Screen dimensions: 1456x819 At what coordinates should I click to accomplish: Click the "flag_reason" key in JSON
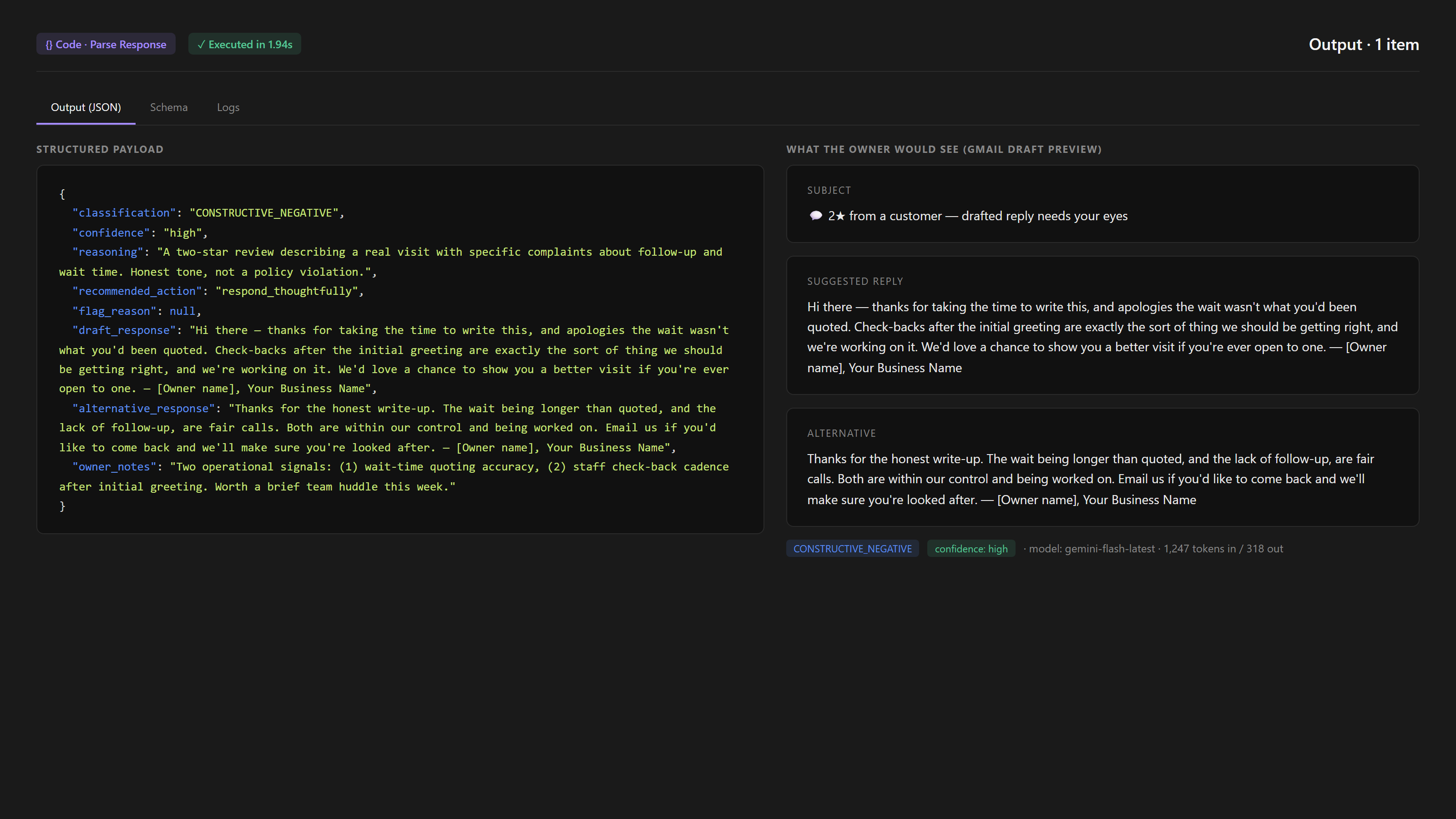pos(114,311)
